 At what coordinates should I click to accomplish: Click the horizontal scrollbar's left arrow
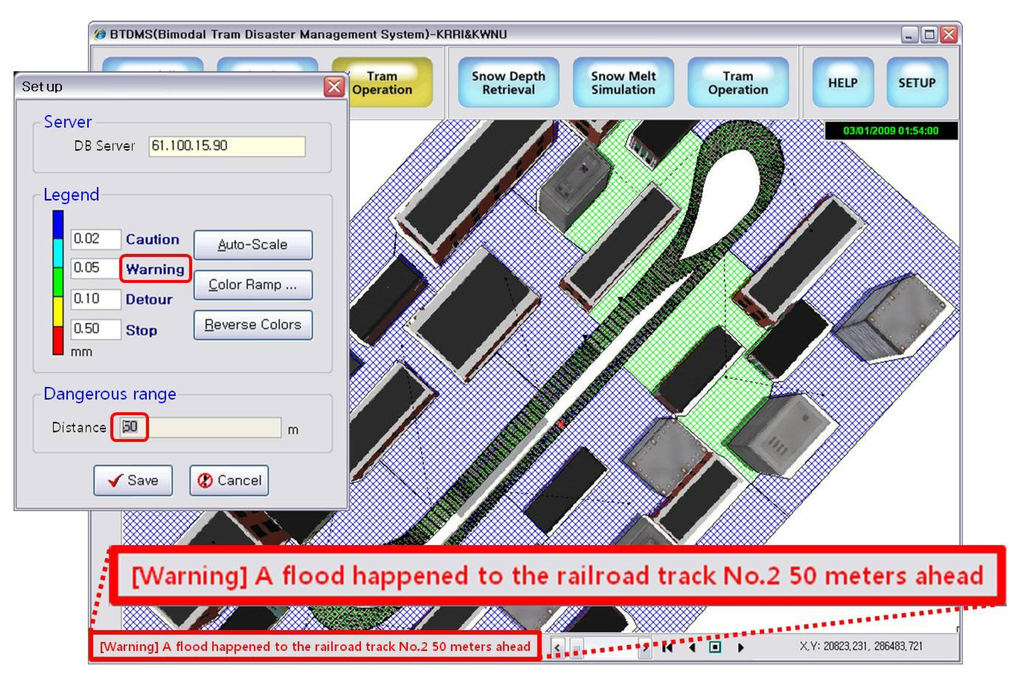click(x=558, y=647)
